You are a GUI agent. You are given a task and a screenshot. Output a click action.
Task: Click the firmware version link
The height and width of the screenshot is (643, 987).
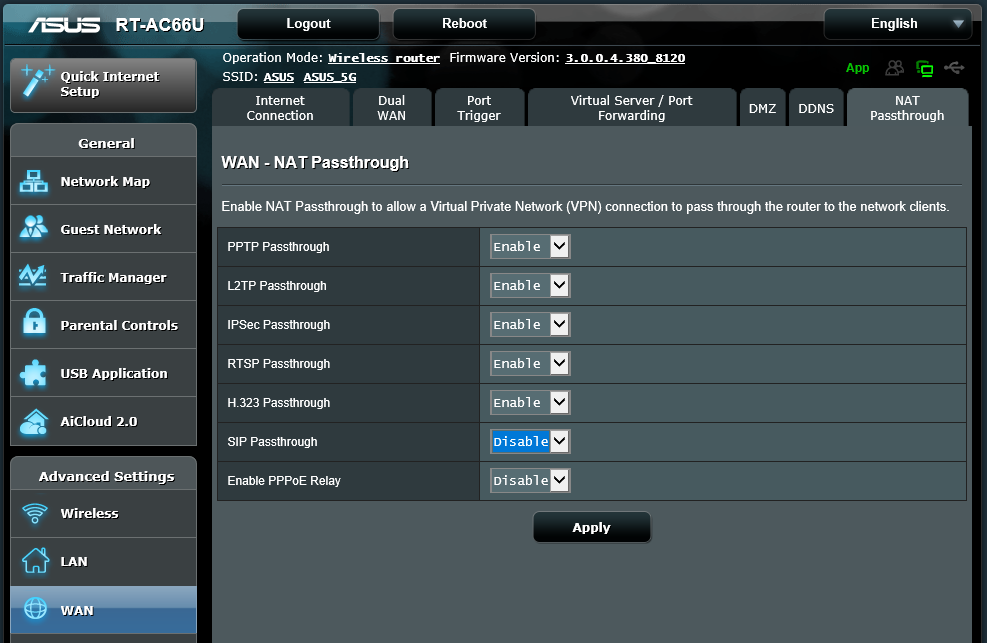(x=625, y=58)
